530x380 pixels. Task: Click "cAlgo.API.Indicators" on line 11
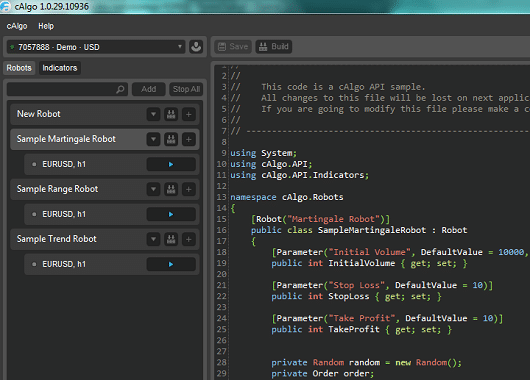coord(313,175)
